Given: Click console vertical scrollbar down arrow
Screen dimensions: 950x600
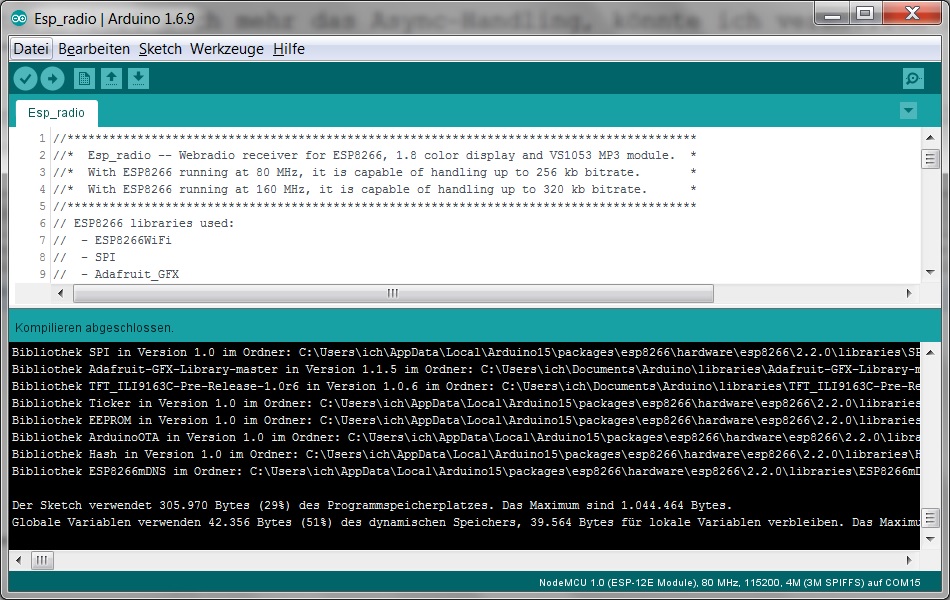Looking at the screenshot, I should [930, 539].
